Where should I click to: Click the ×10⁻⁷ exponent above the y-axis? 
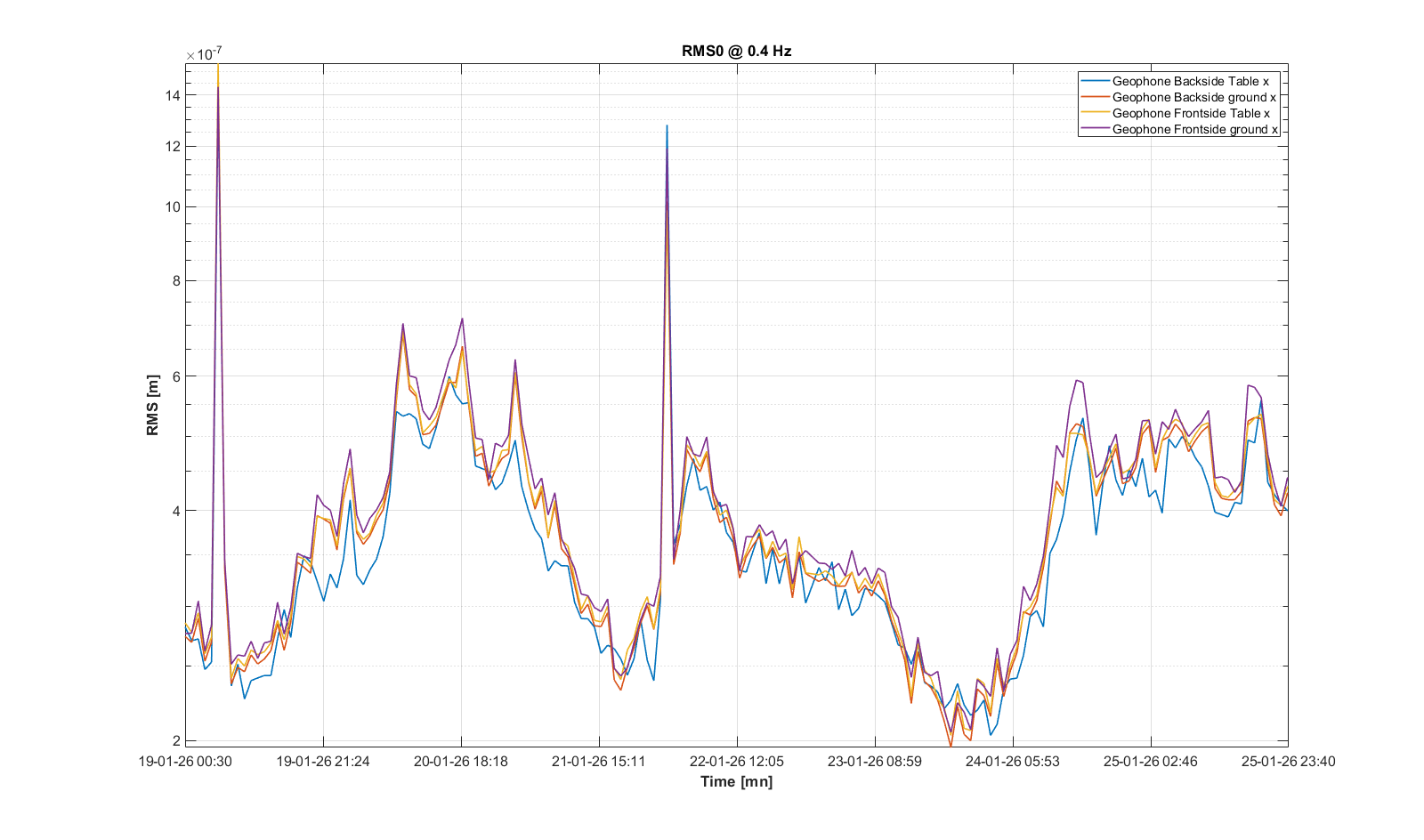tap(204, 55)
